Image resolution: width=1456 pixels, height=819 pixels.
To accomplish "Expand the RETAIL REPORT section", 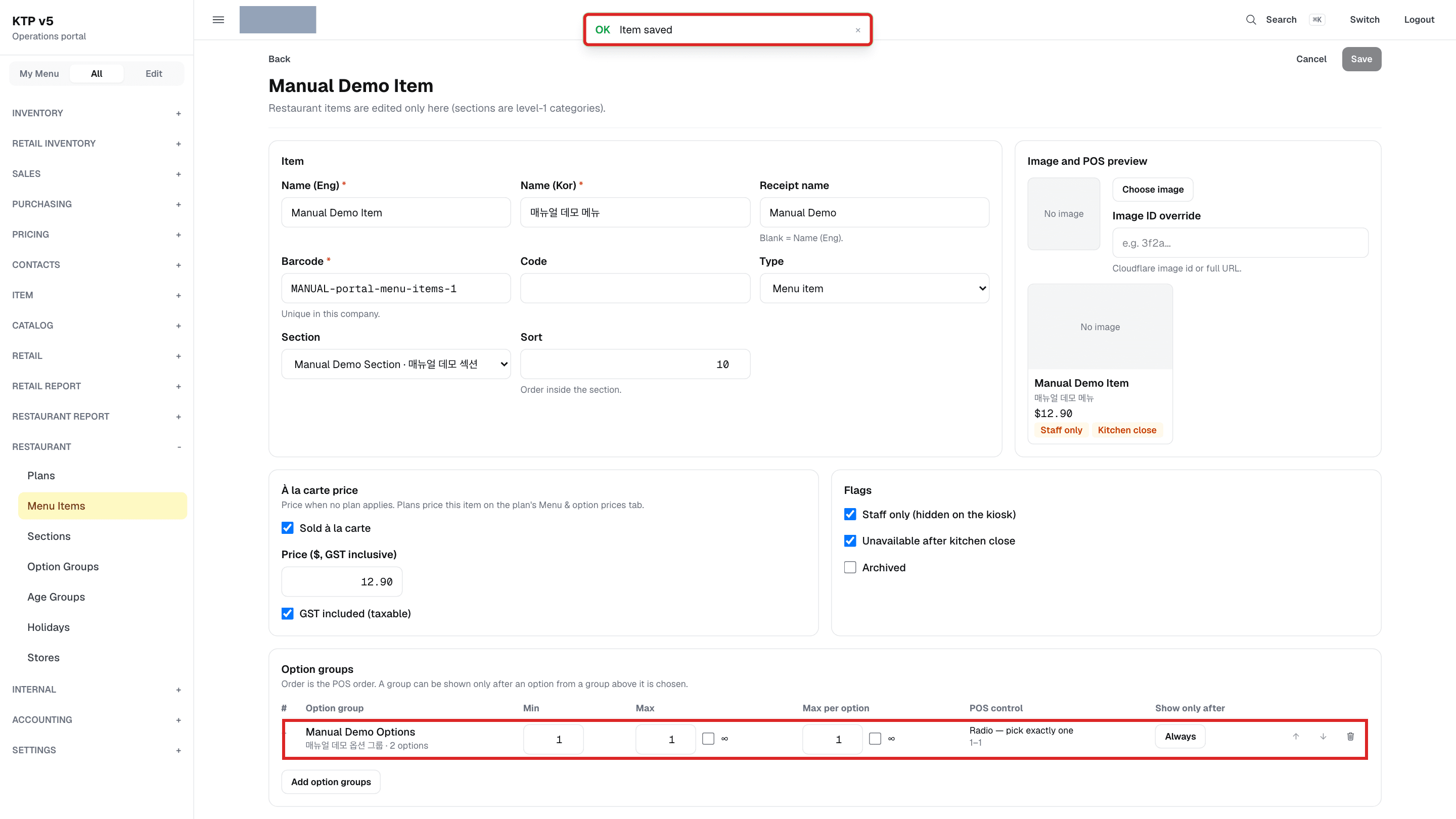I will [x=96, y=386].
